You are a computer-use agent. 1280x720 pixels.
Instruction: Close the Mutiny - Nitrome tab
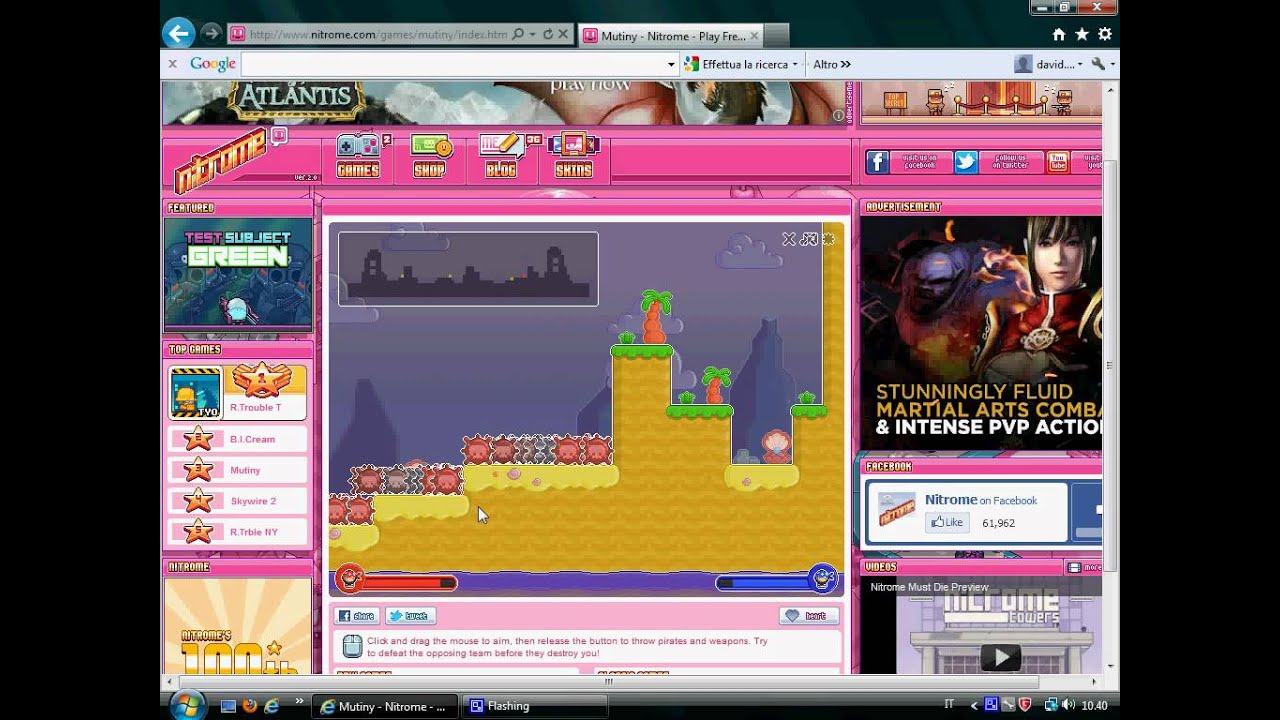754,36
